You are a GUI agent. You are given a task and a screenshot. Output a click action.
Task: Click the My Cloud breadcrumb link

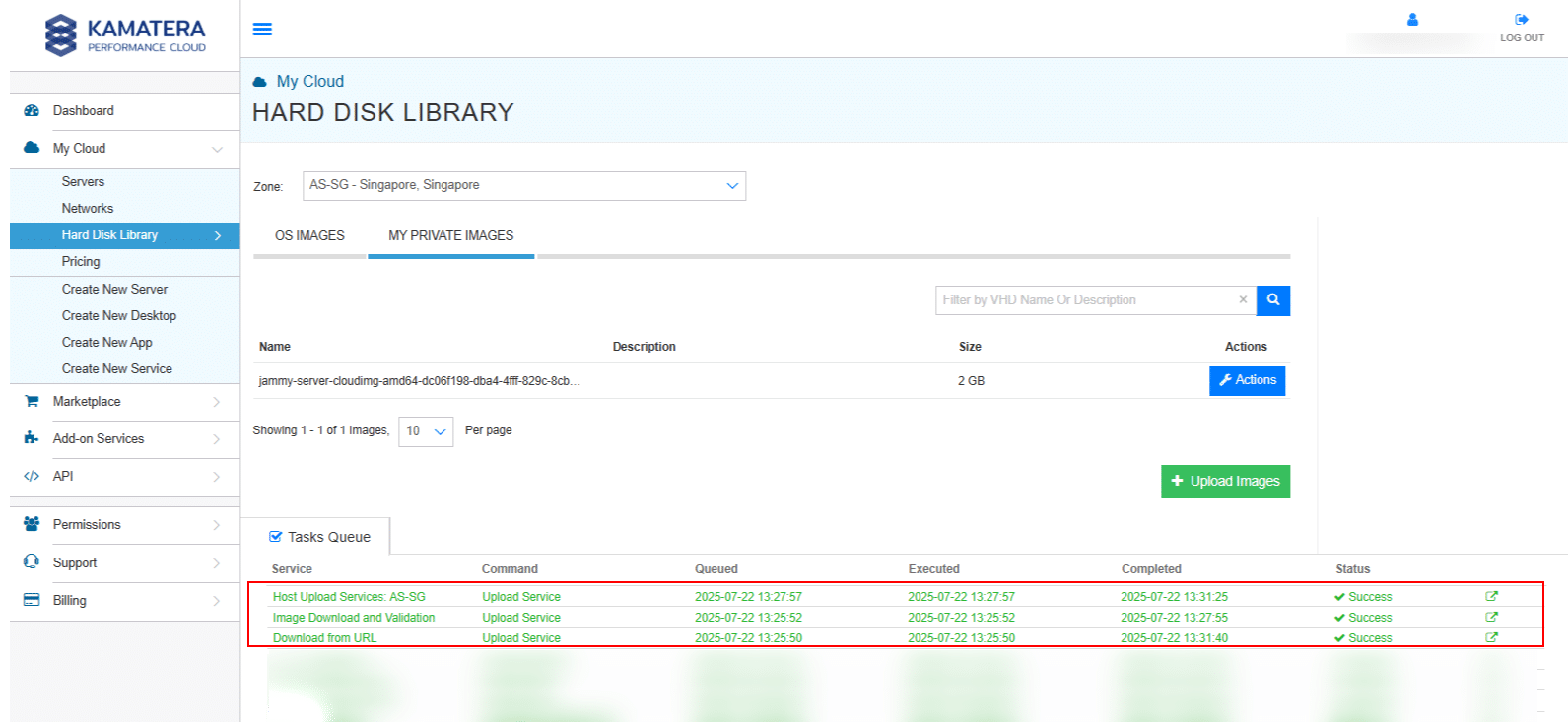coord(310,82)
